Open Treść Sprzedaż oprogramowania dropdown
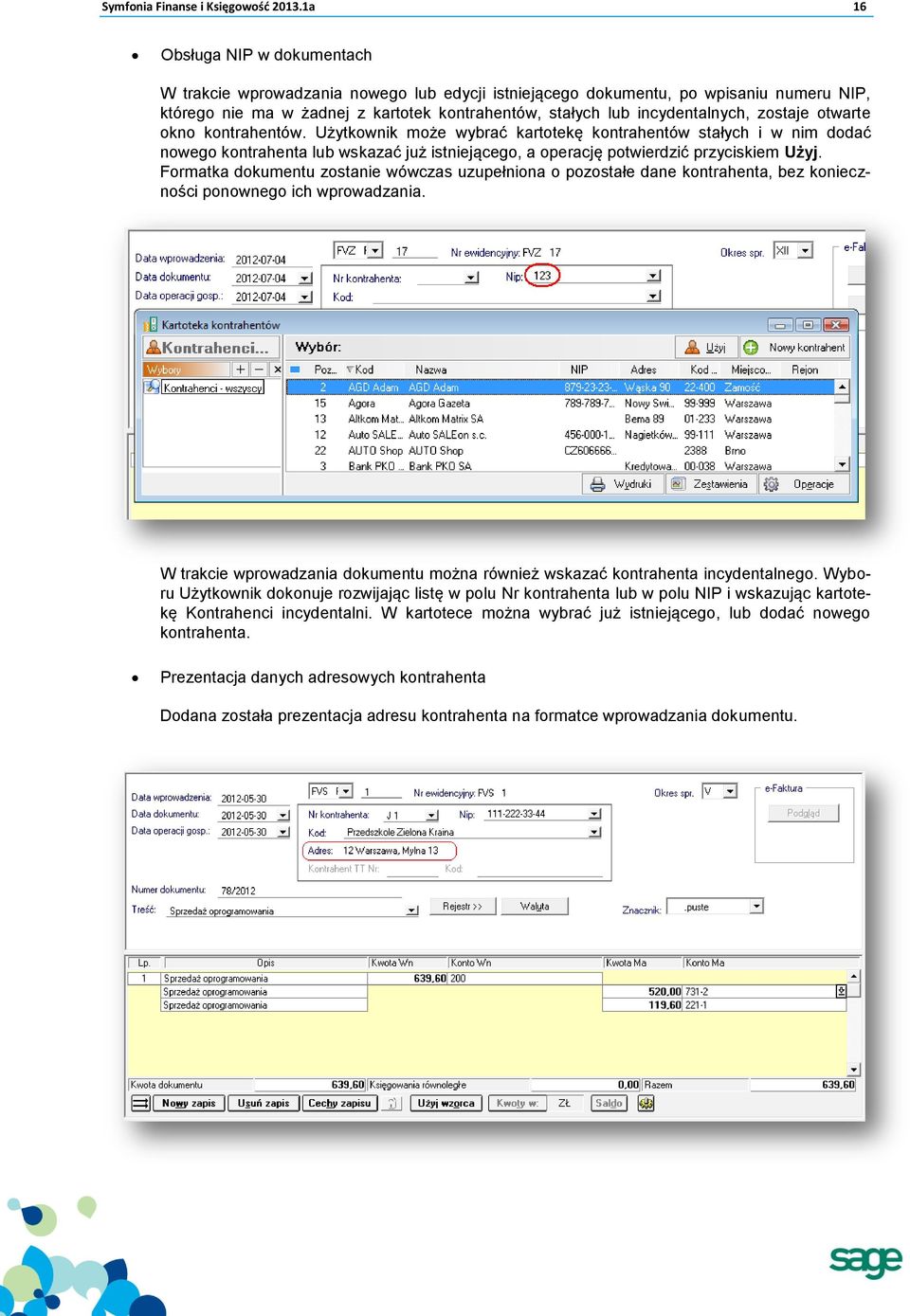Image resolution: width=910 pixels, height=1316 pixels. pyautogui.click(x=411, y=910)
